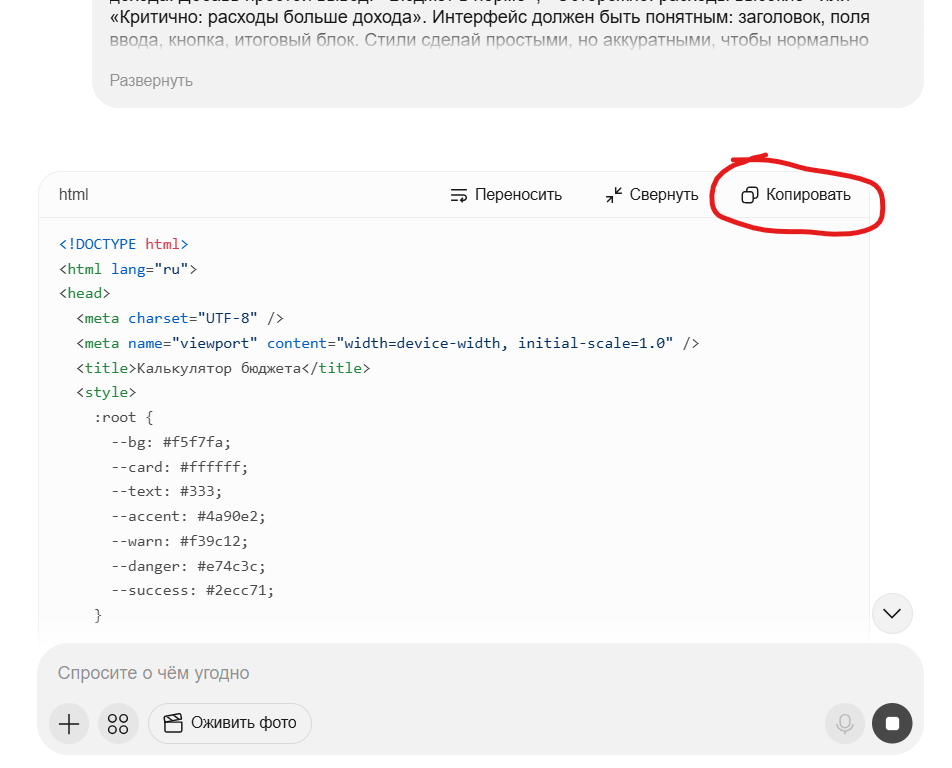Click the <html lang="ru"> line

pyautogui.click(x=128, y=269)
